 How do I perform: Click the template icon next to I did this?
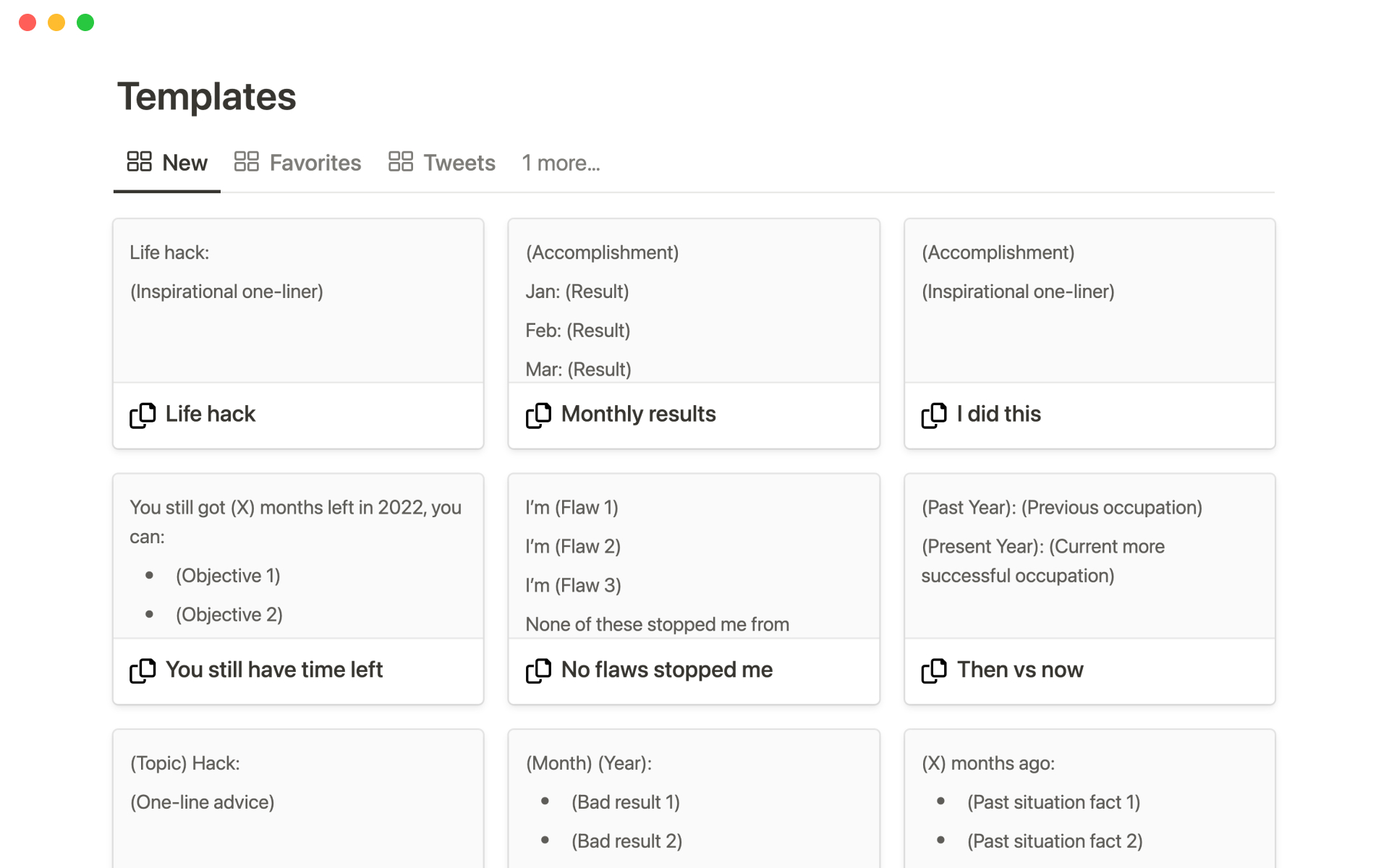tap(934, 415)
